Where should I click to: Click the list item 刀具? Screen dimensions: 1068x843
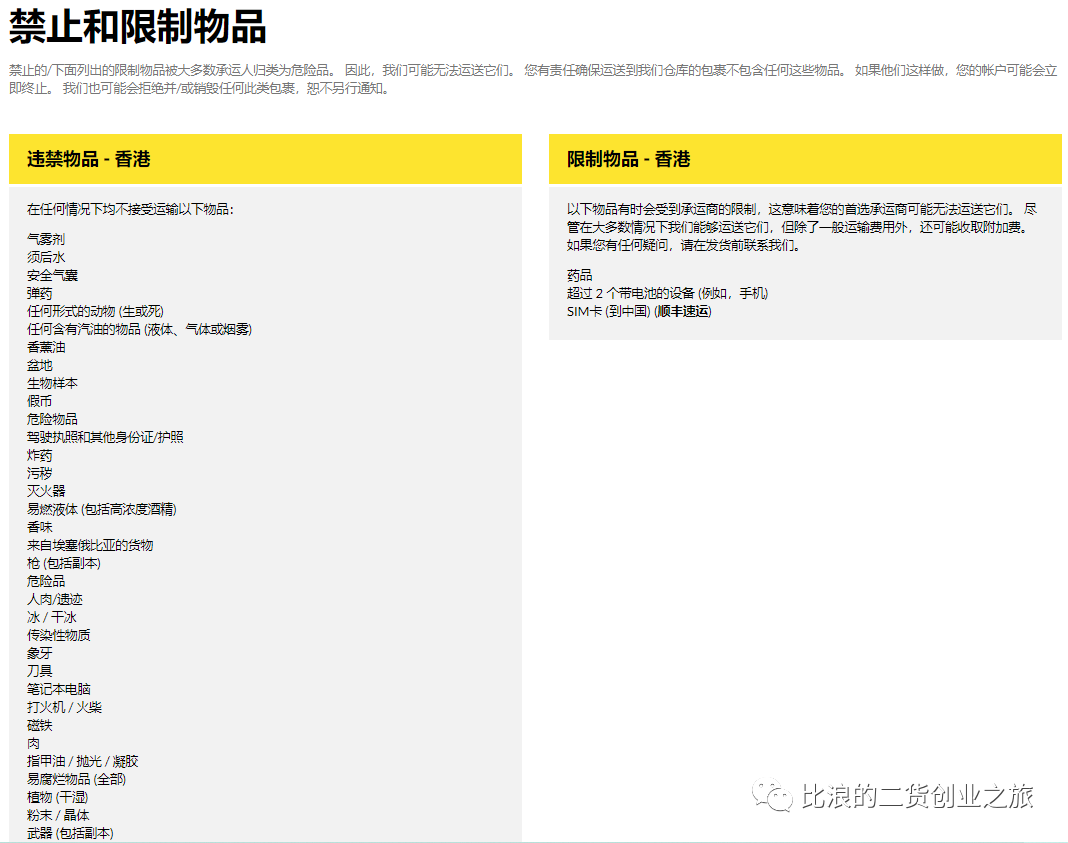tap(40, 671)
